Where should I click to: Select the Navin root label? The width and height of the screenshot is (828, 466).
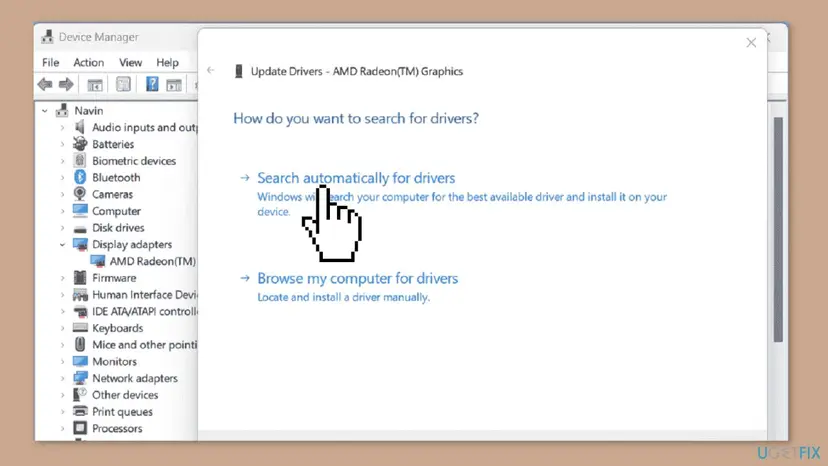89,110
